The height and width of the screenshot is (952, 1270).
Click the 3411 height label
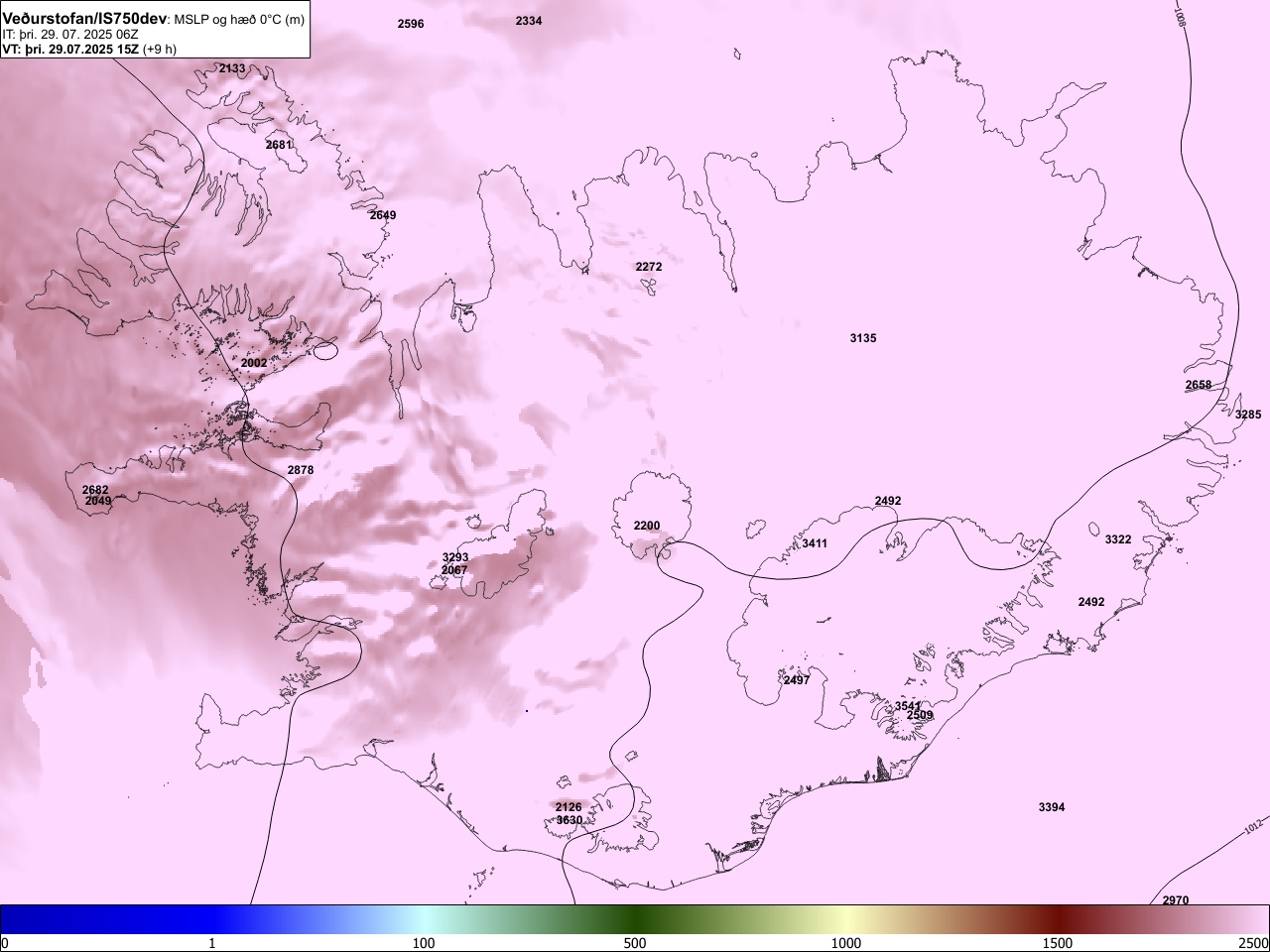coord(815,543)
